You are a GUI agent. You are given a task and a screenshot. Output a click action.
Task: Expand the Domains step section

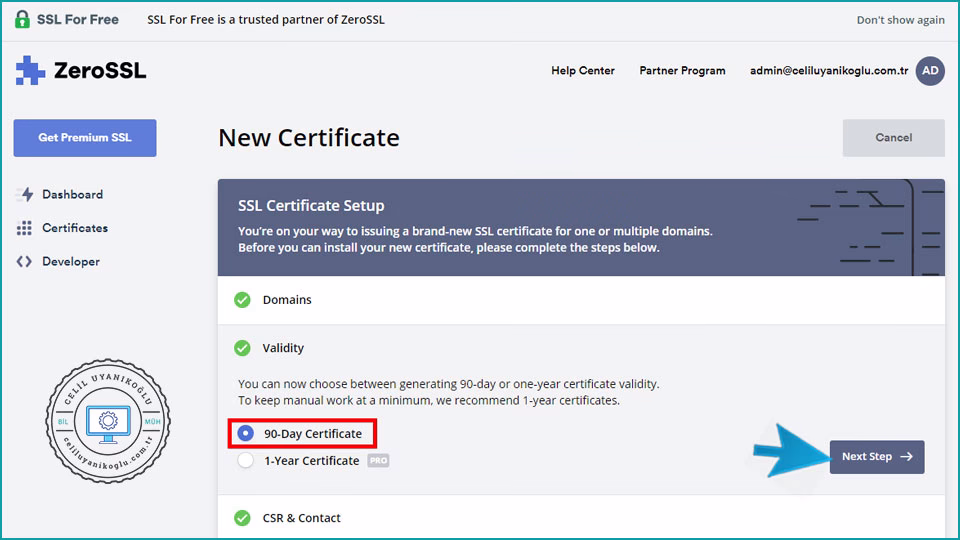[287, 300]
